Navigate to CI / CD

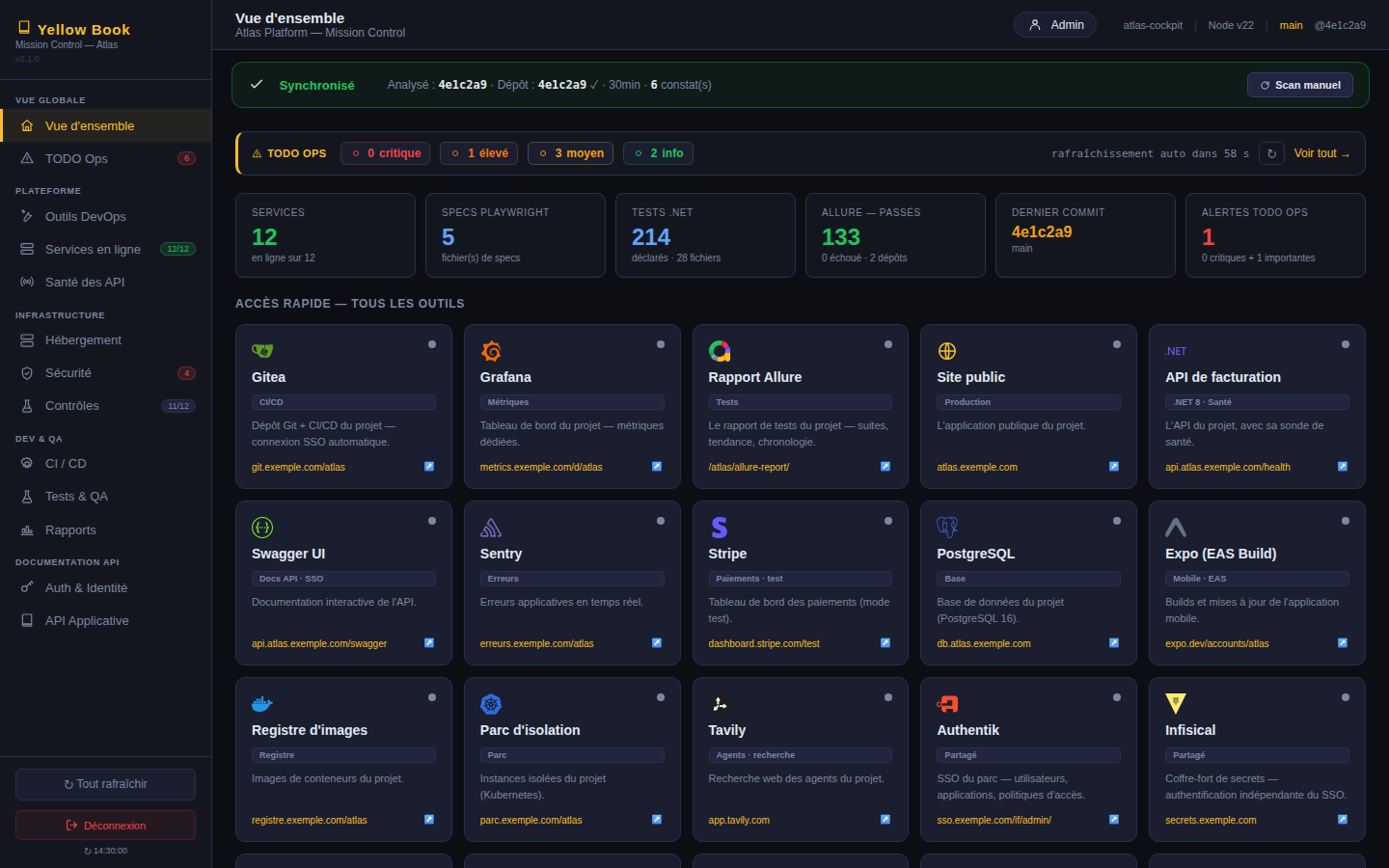coord(106,463)
